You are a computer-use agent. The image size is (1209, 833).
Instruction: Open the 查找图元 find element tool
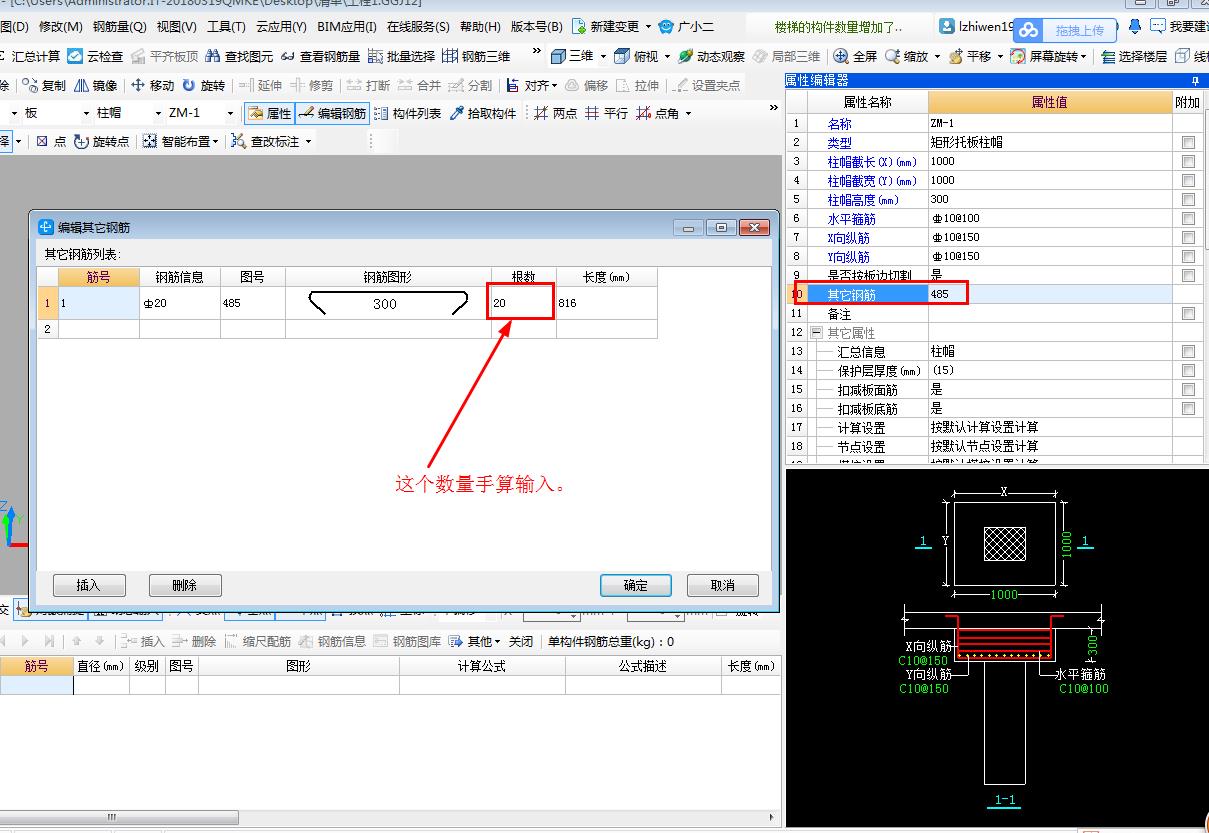click(240, 57)
